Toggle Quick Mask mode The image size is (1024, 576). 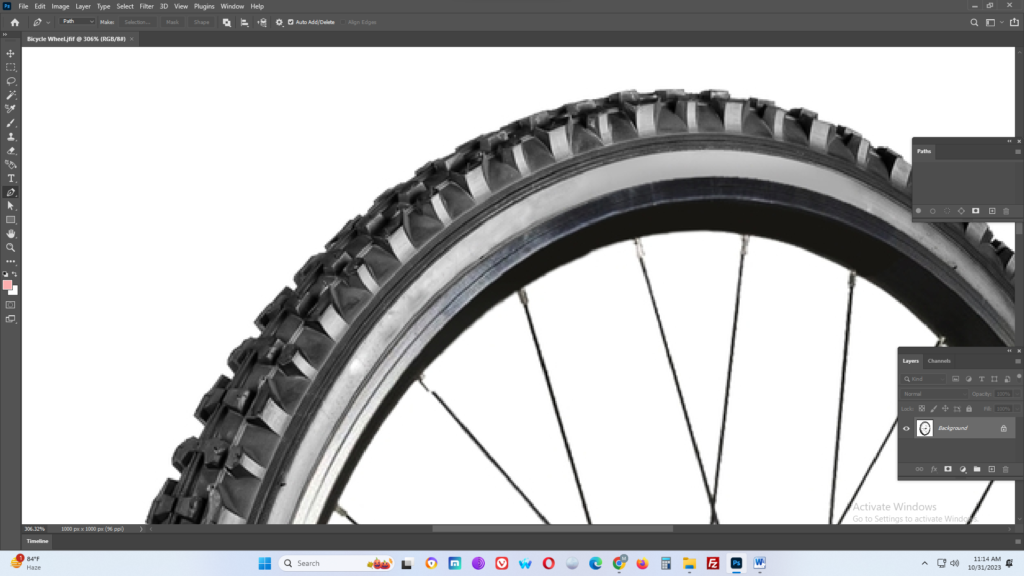click(x=10, y=305)
